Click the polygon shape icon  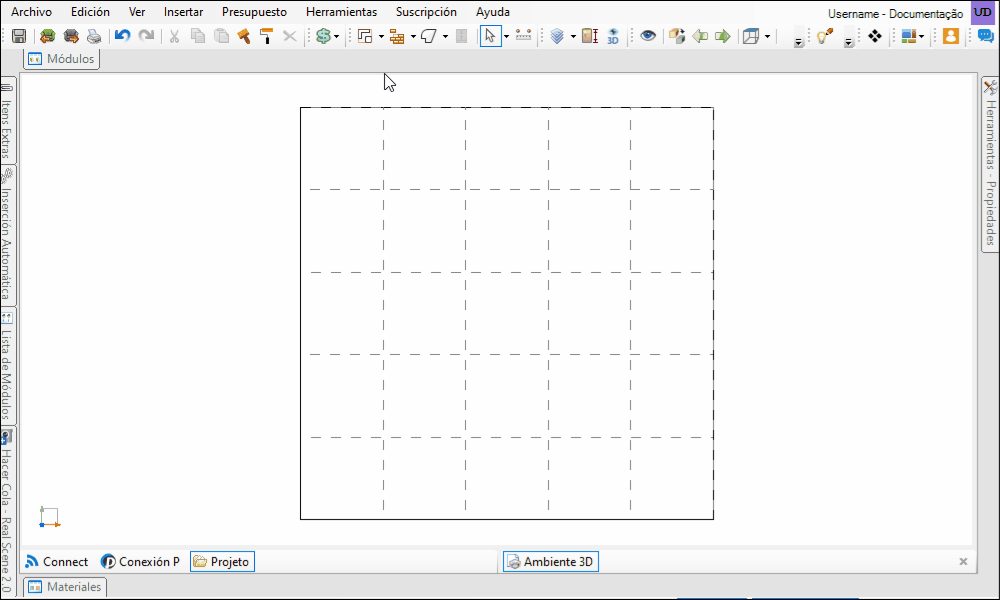429,36
